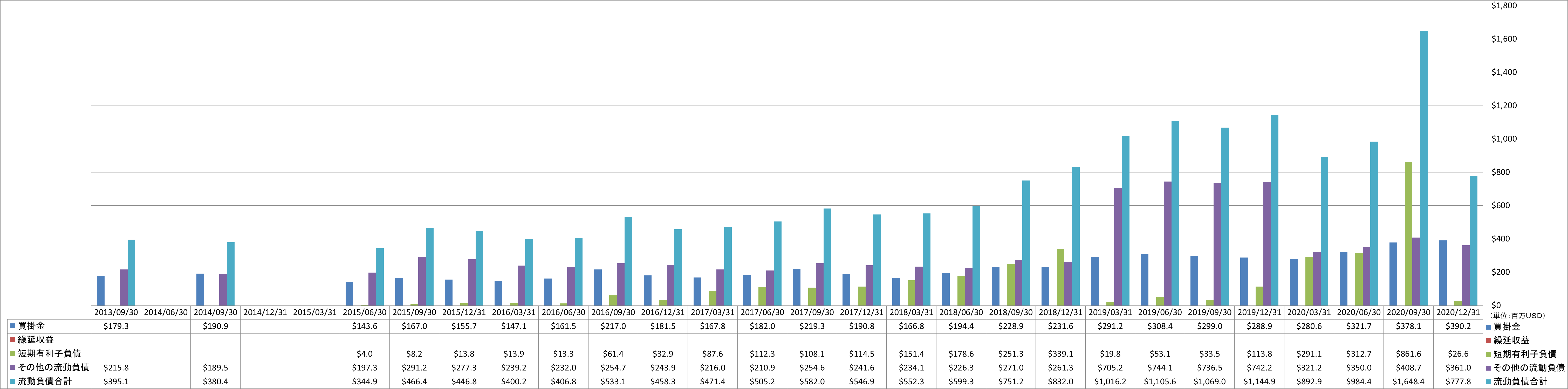
Task: Click the green 短期有利子負債 swatch in the data table
Action: pyautogui.click(x=12, y=354)
